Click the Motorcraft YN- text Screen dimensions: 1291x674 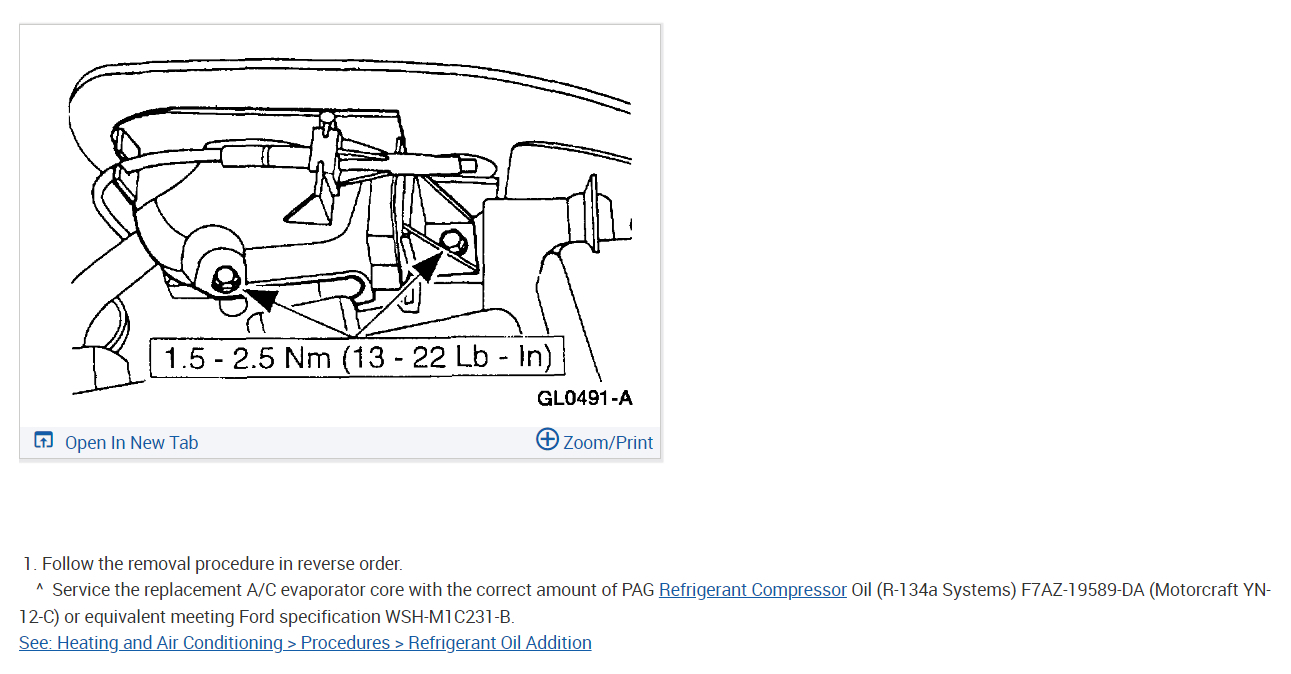1212,590
